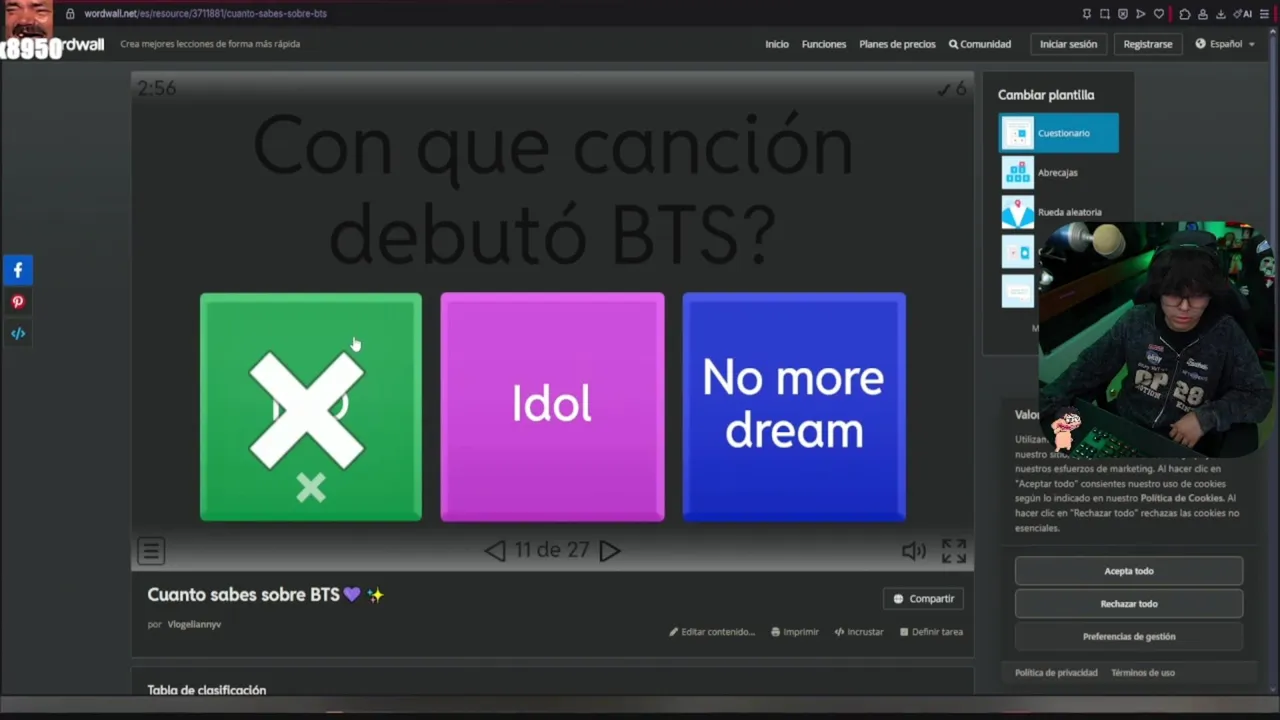This screenshot has height=720, width=1280.
Task: Open 'Editar contenido...' link
Action: pos(712,632)
